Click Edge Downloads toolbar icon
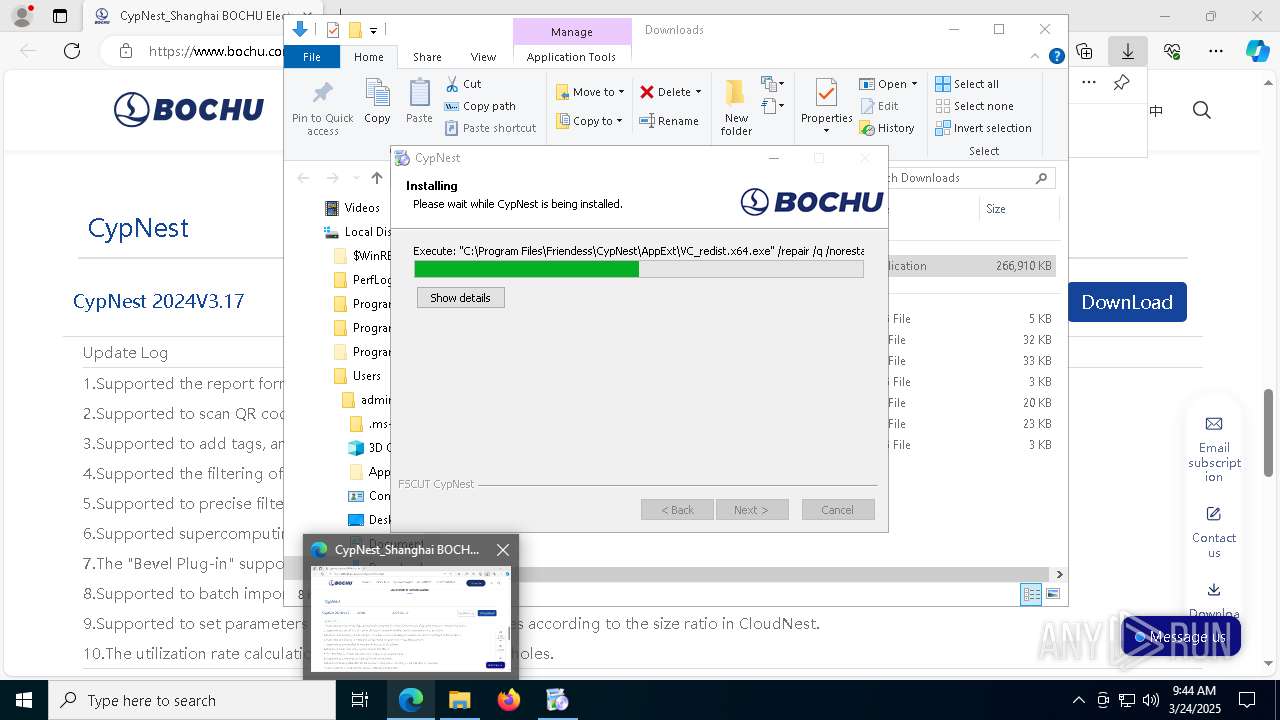1280x720 pixels. tap(1127, 51)
